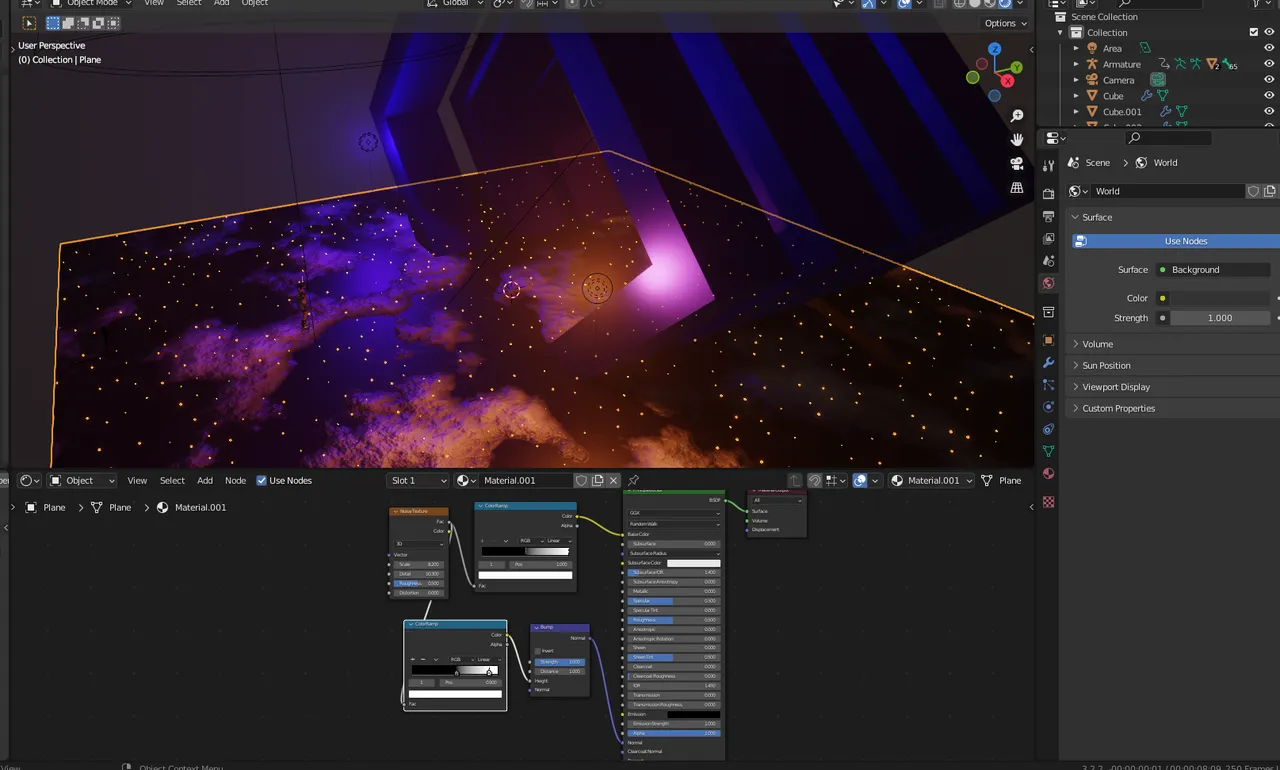The height and width of the screenshot is (770, 1280).
Task: Click the blue Use Nodes button
Action: tap(1176, 241)
